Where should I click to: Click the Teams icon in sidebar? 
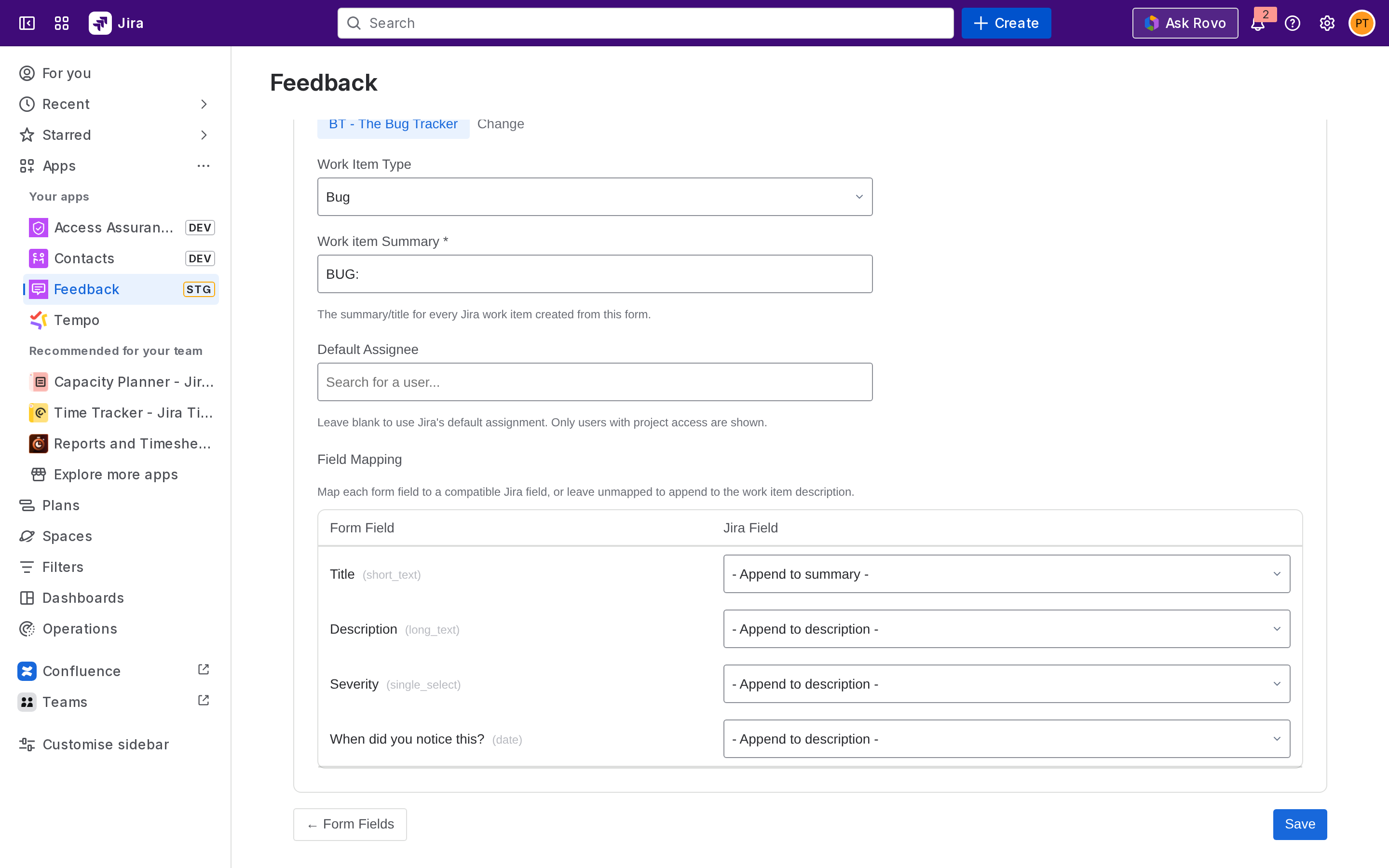click(27, 702)
